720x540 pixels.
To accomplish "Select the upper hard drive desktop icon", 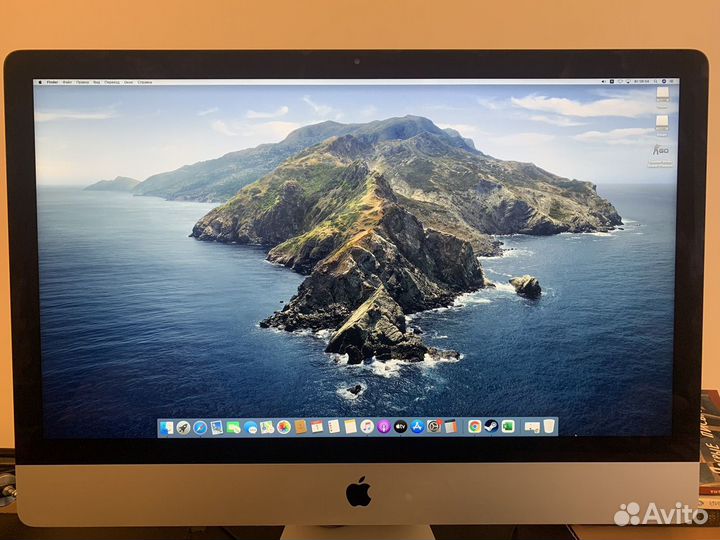I will click(x=662, y=94).
